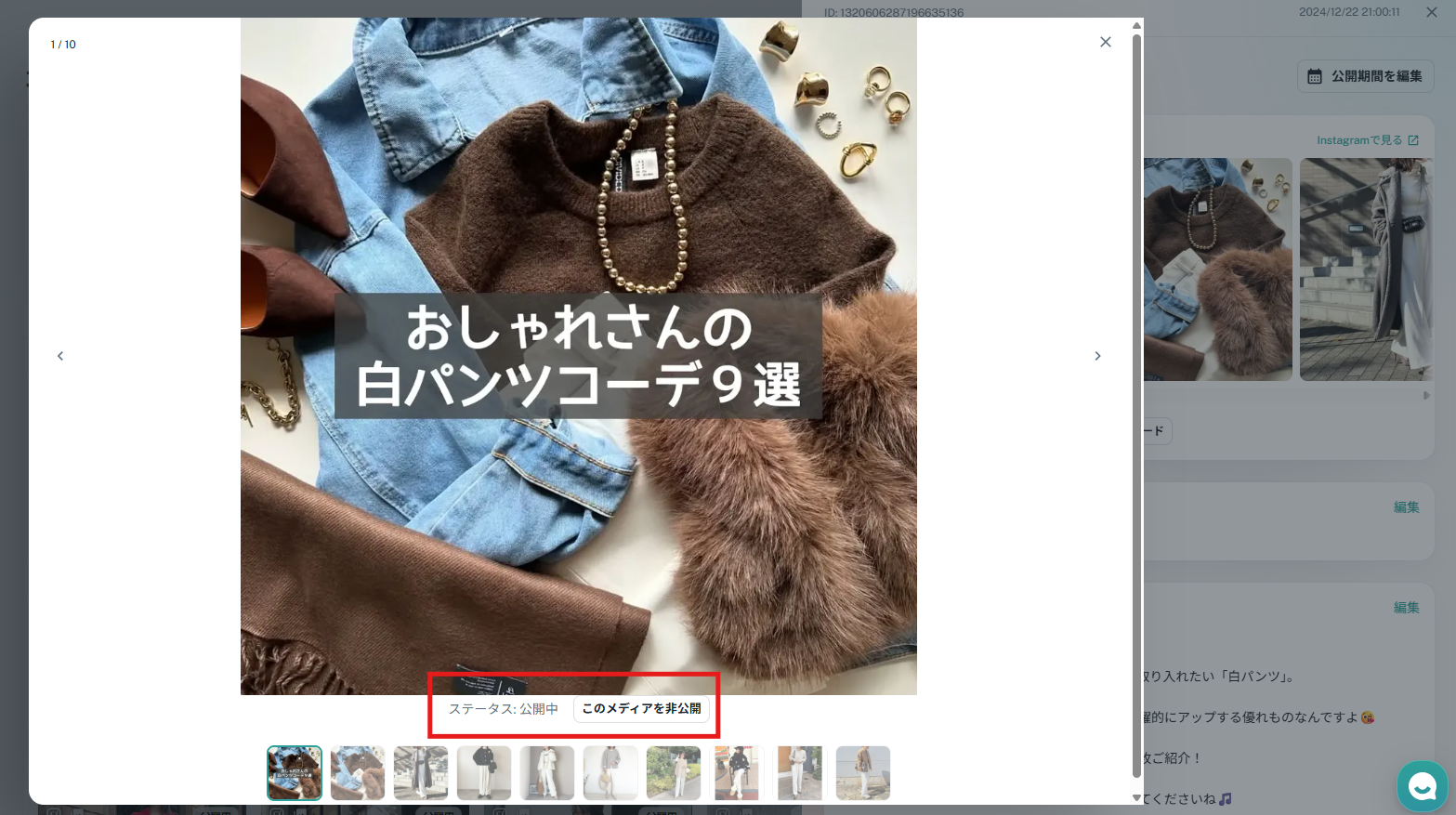Screen dimensions: 1456x815
Task: Select the first thumbnail with title text
Action: (295, 773)
